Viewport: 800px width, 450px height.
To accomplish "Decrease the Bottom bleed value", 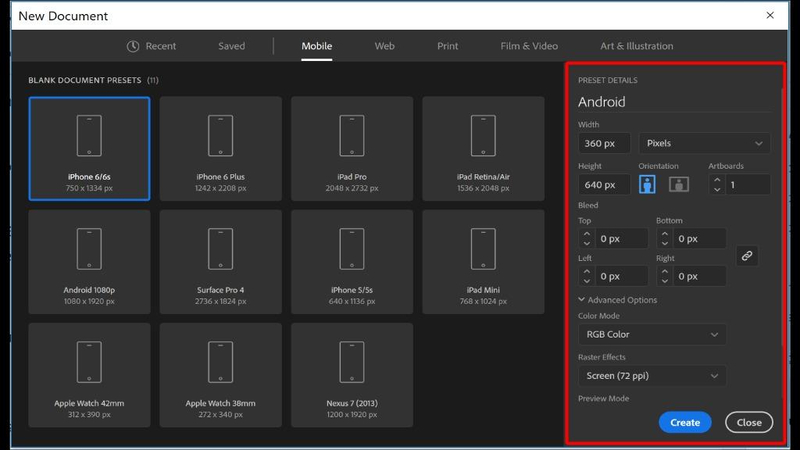I will (664, 243).
